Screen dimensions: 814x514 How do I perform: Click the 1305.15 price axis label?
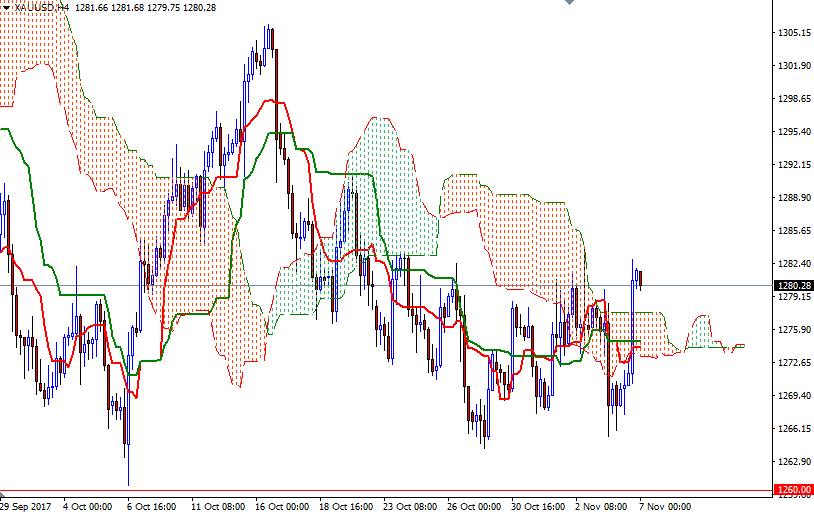794,33
